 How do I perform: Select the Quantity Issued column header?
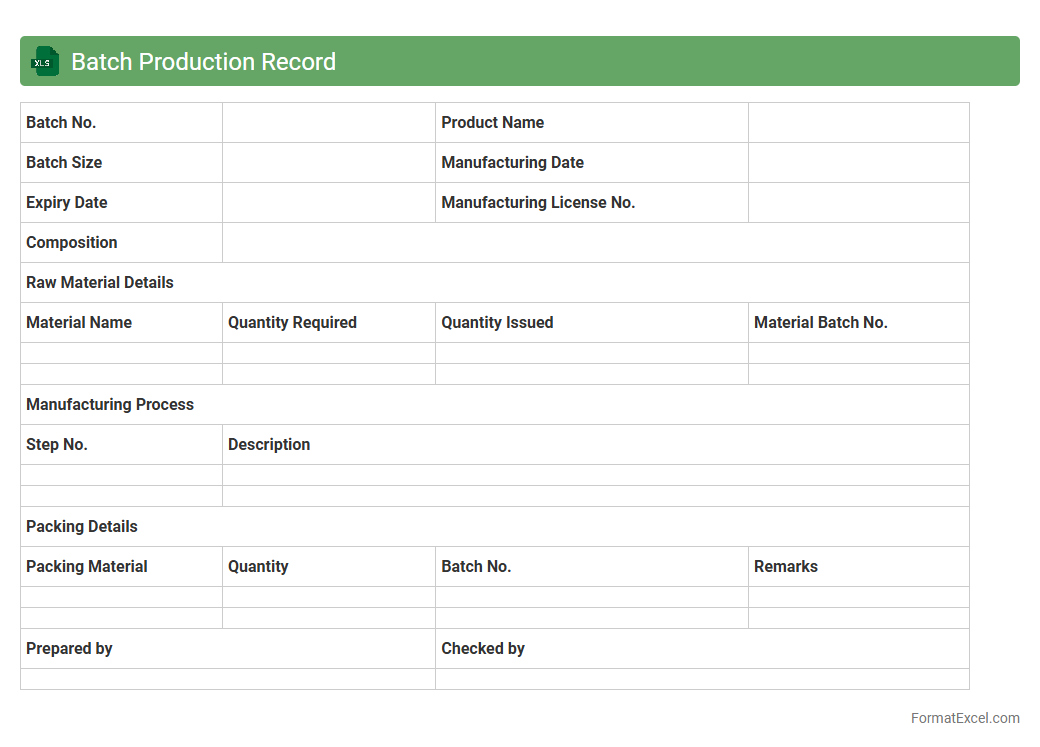[497, 322]
